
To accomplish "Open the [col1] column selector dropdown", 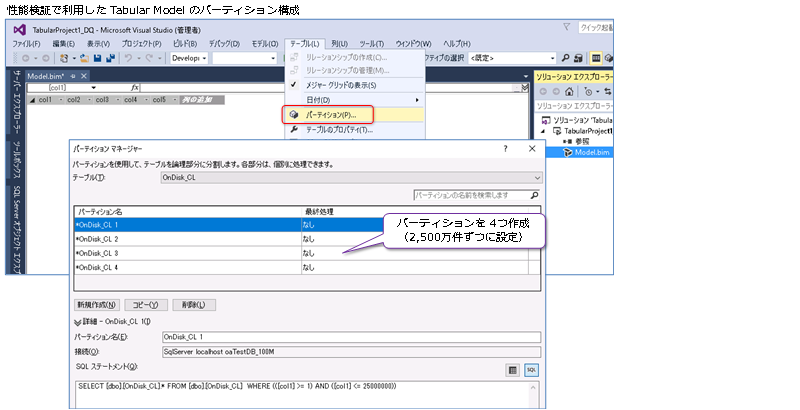I will tap(93, 88).
